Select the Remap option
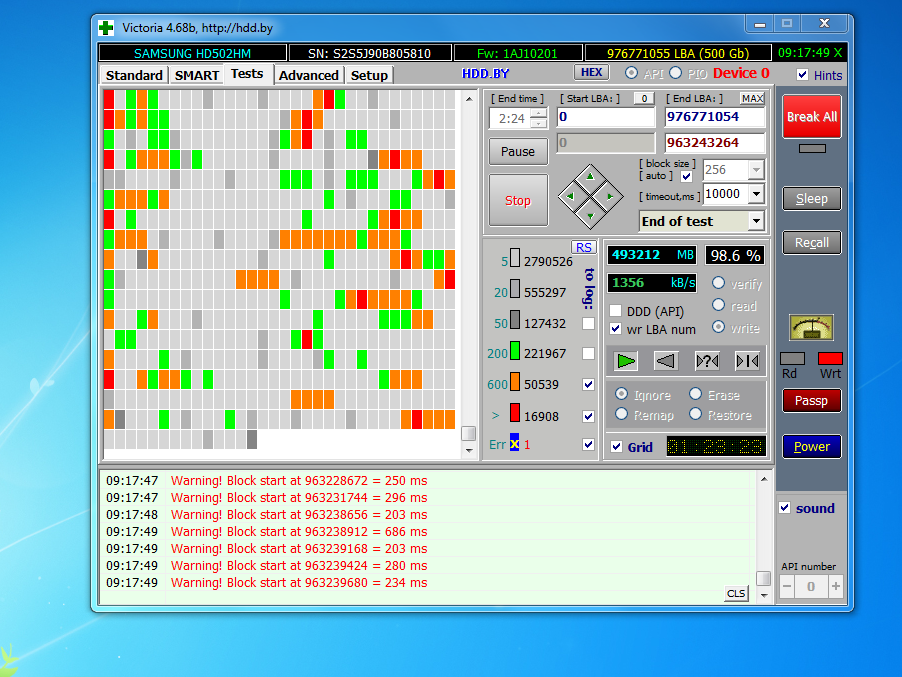The height and width of the screenshot is (677, 902). [x=621, y=414]
